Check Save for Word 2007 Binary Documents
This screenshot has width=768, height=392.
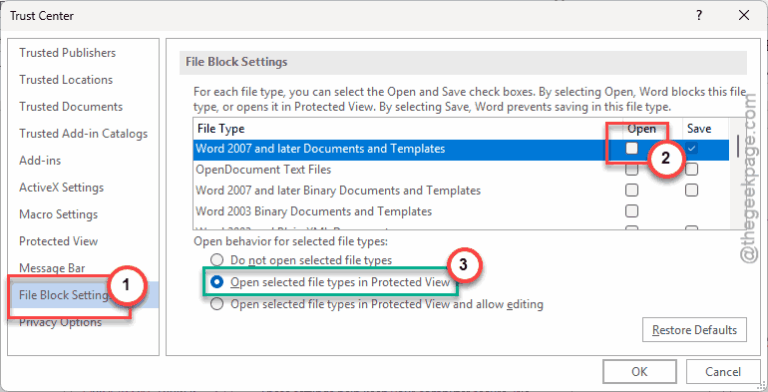tap(692, 190)
